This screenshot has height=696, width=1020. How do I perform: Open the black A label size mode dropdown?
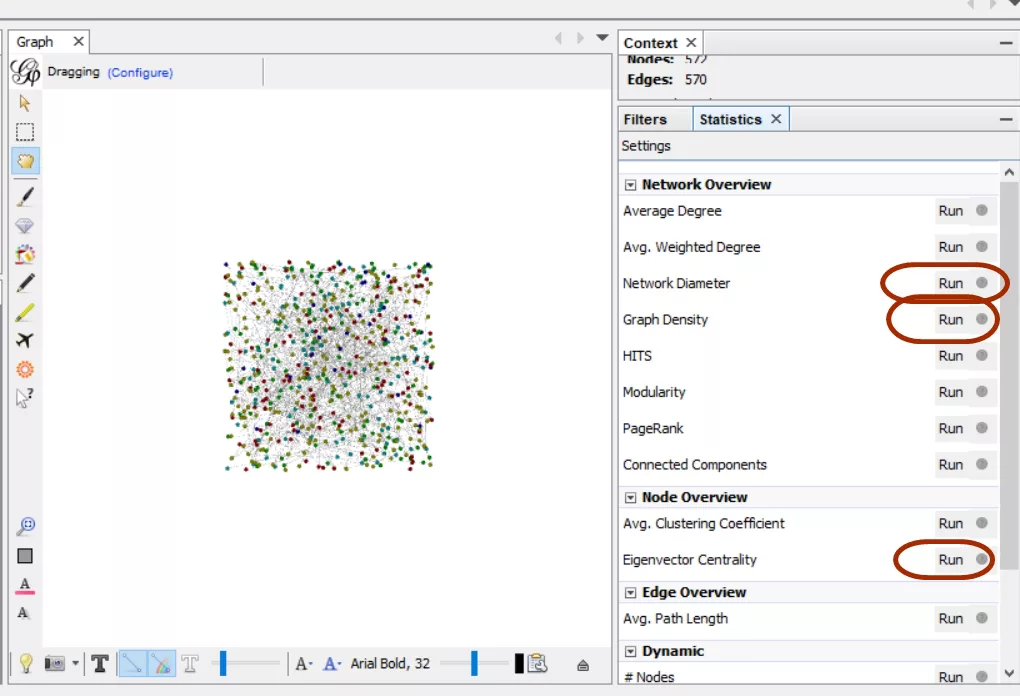(x=304, y=663)
